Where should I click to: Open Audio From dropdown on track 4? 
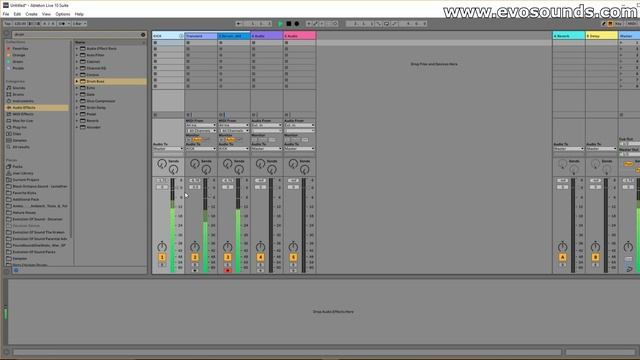click(x=267, y=125)
